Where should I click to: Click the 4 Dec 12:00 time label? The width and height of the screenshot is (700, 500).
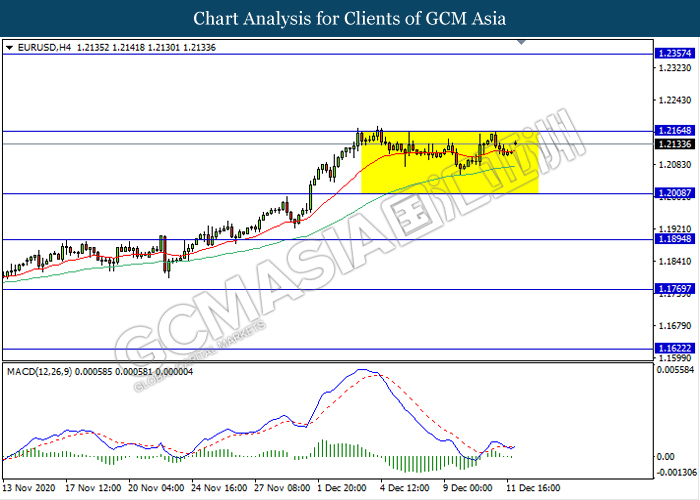tap(404, 488)
